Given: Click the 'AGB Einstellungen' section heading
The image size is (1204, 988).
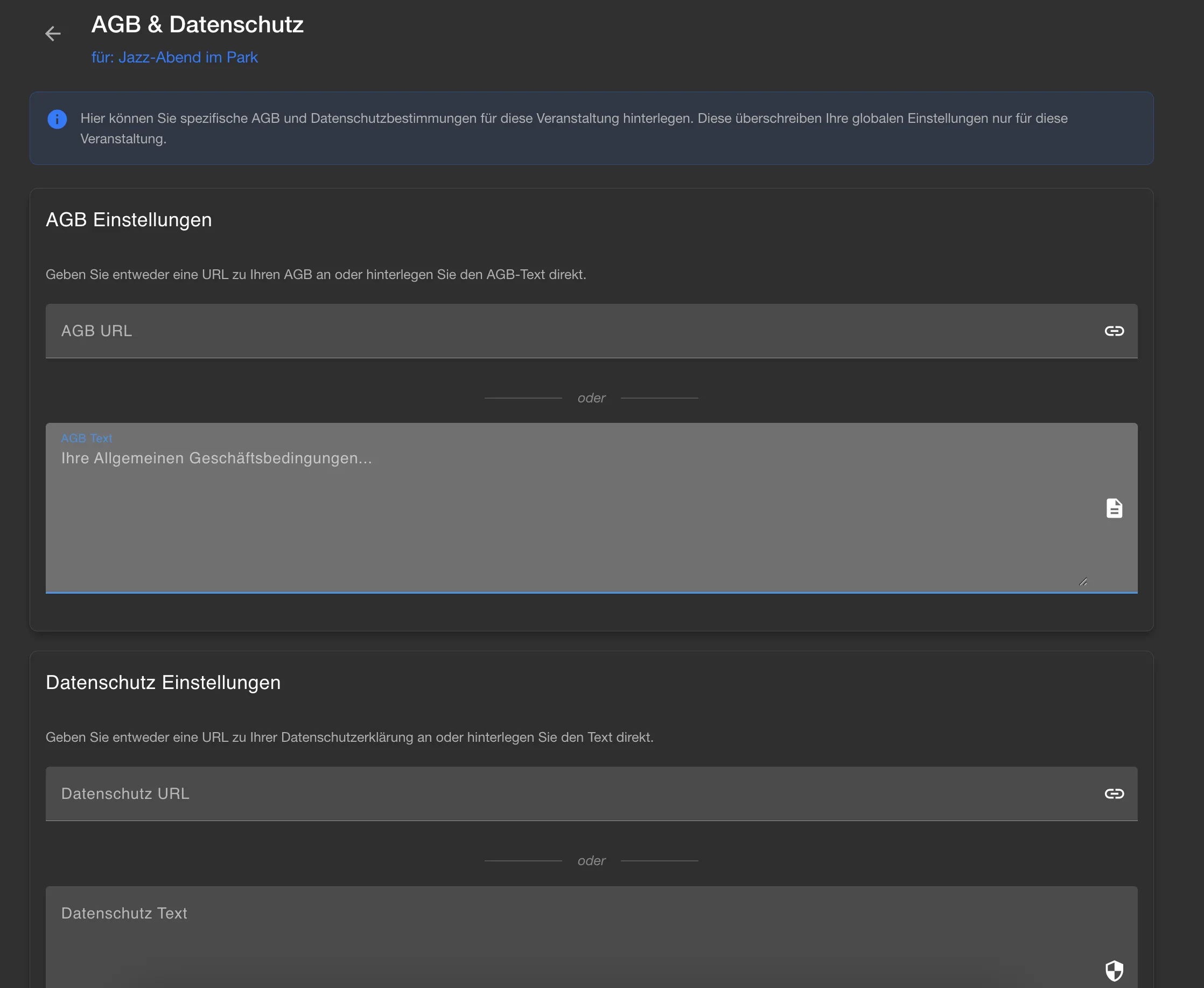Looking at the screenshot, I should (129, 220).
